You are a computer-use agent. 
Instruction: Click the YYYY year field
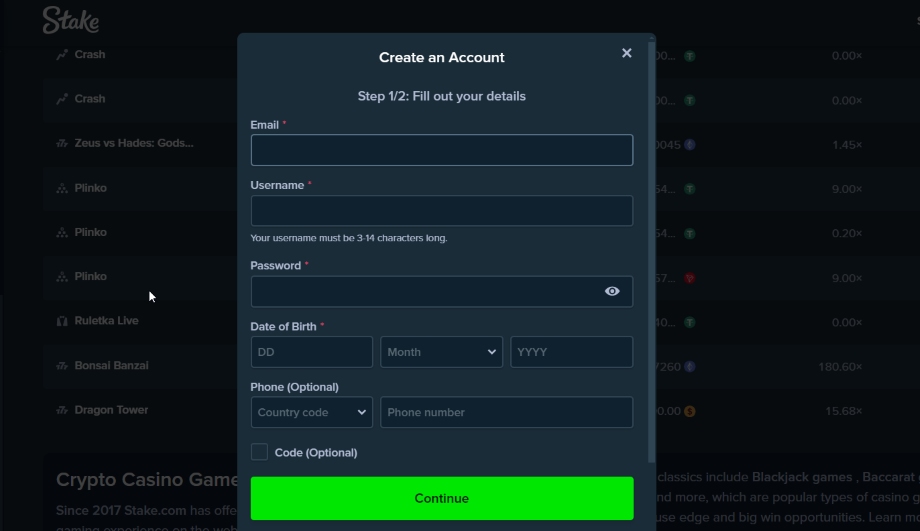coord(571,352)
